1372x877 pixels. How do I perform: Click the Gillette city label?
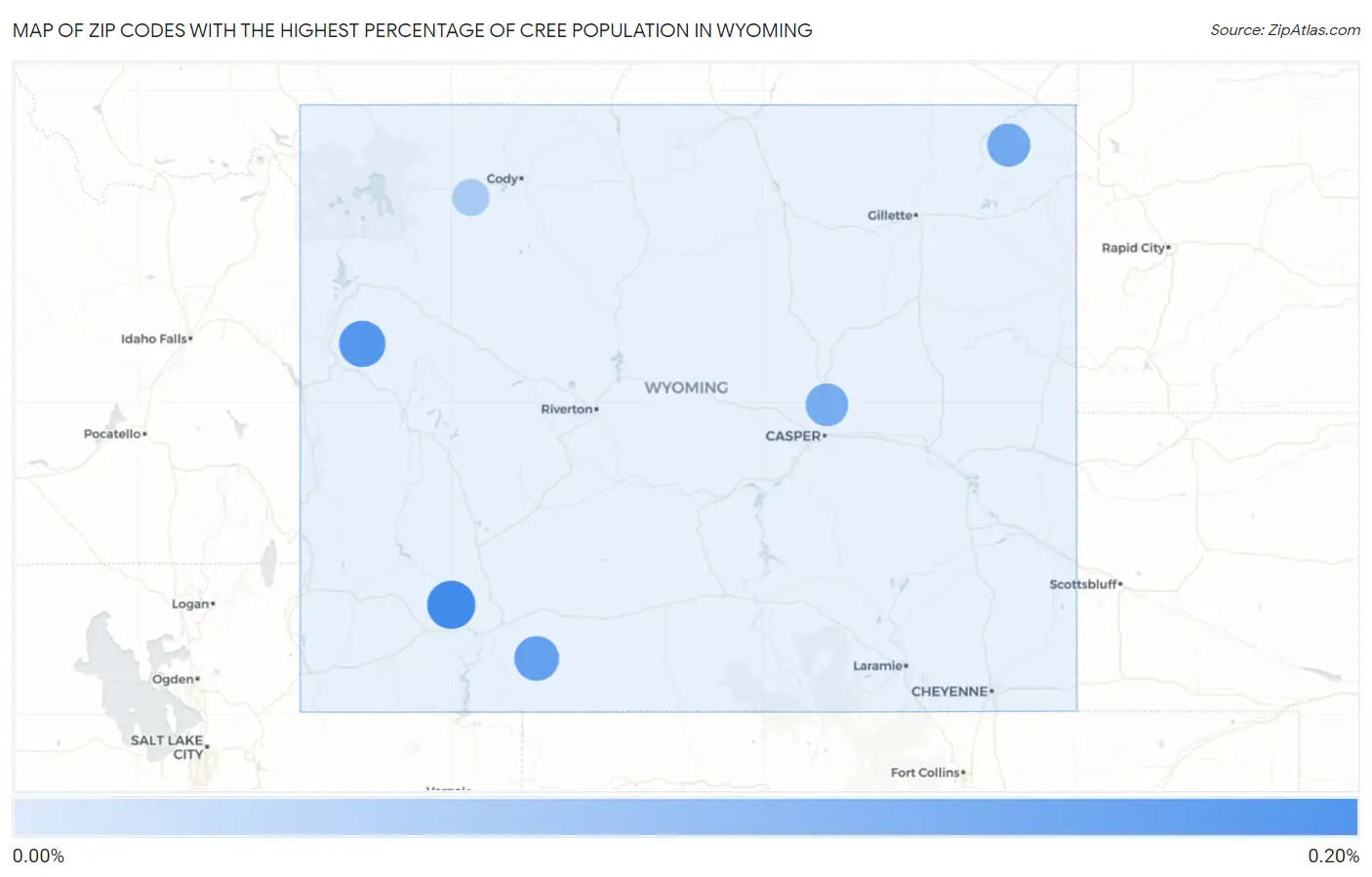pos(892,216)
